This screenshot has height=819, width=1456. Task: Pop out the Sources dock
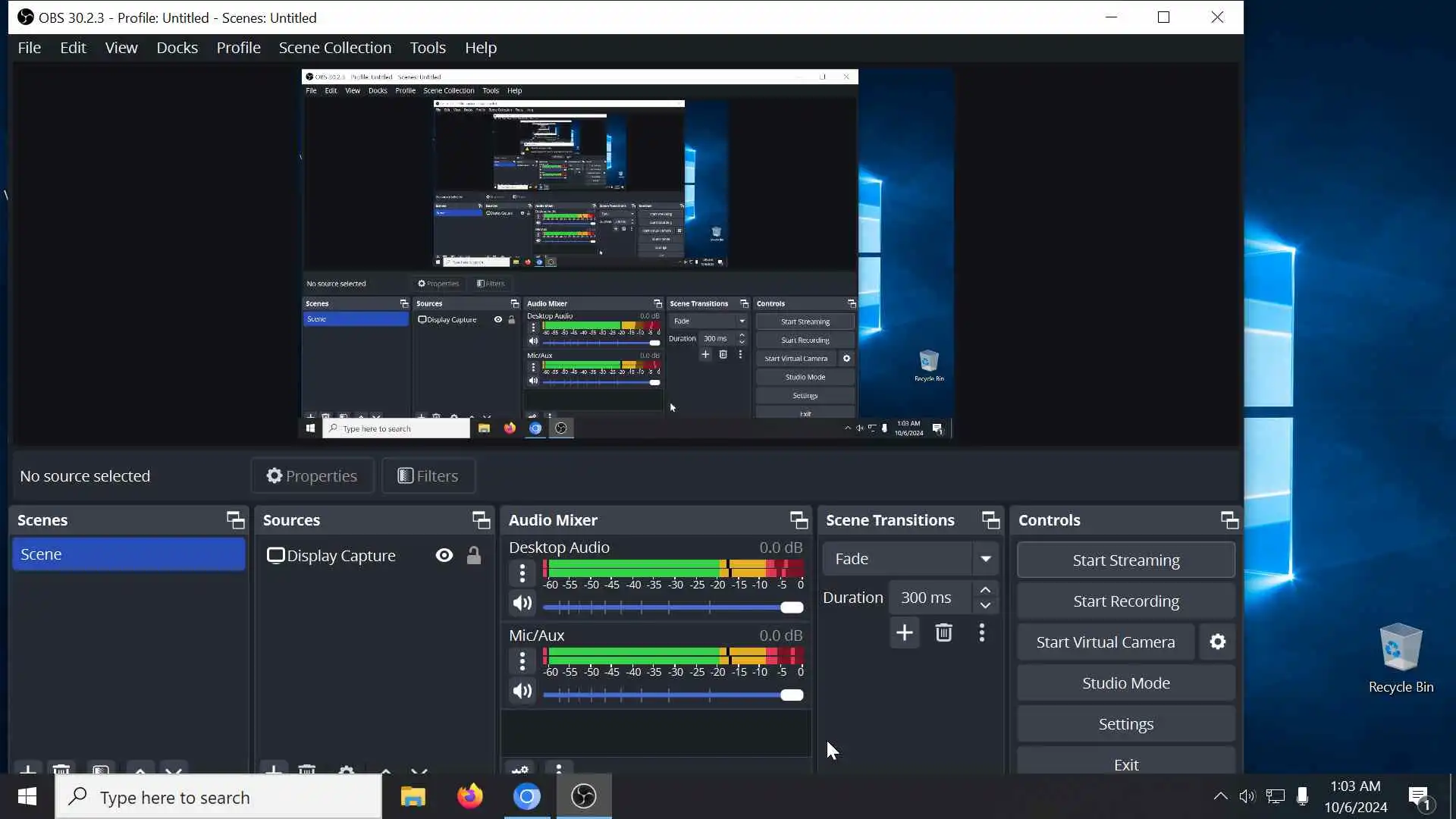481,520
